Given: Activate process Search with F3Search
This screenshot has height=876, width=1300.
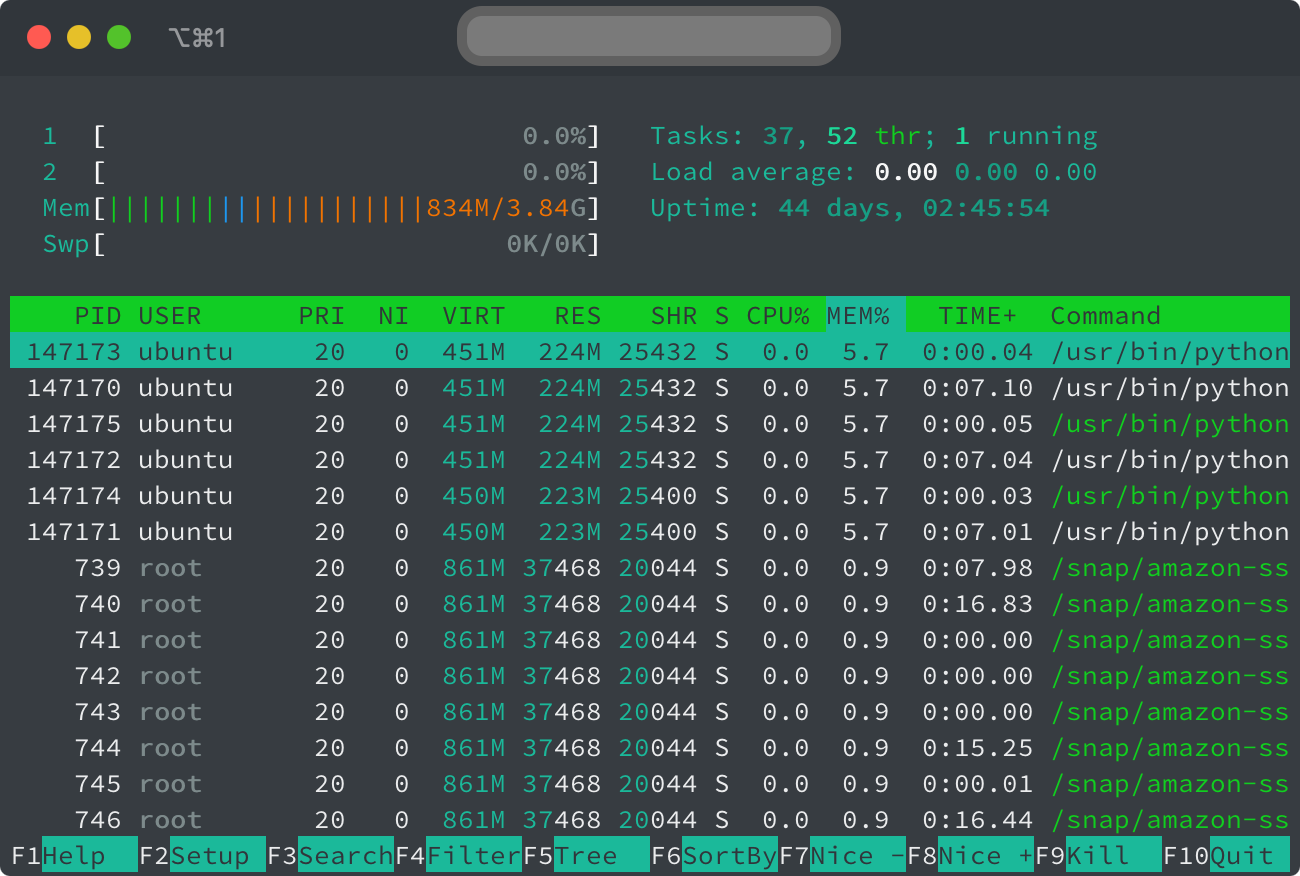Looking at the screenshot, I should click(x=330, y=855).
